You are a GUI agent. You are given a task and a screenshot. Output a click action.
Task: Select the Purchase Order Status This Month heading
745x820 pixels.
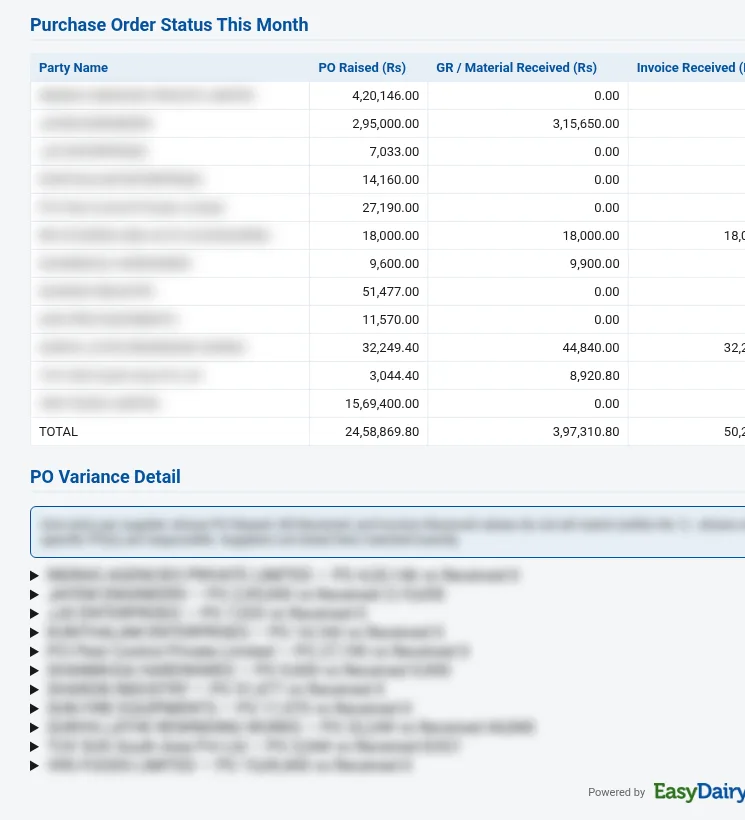tap(169, 25)
